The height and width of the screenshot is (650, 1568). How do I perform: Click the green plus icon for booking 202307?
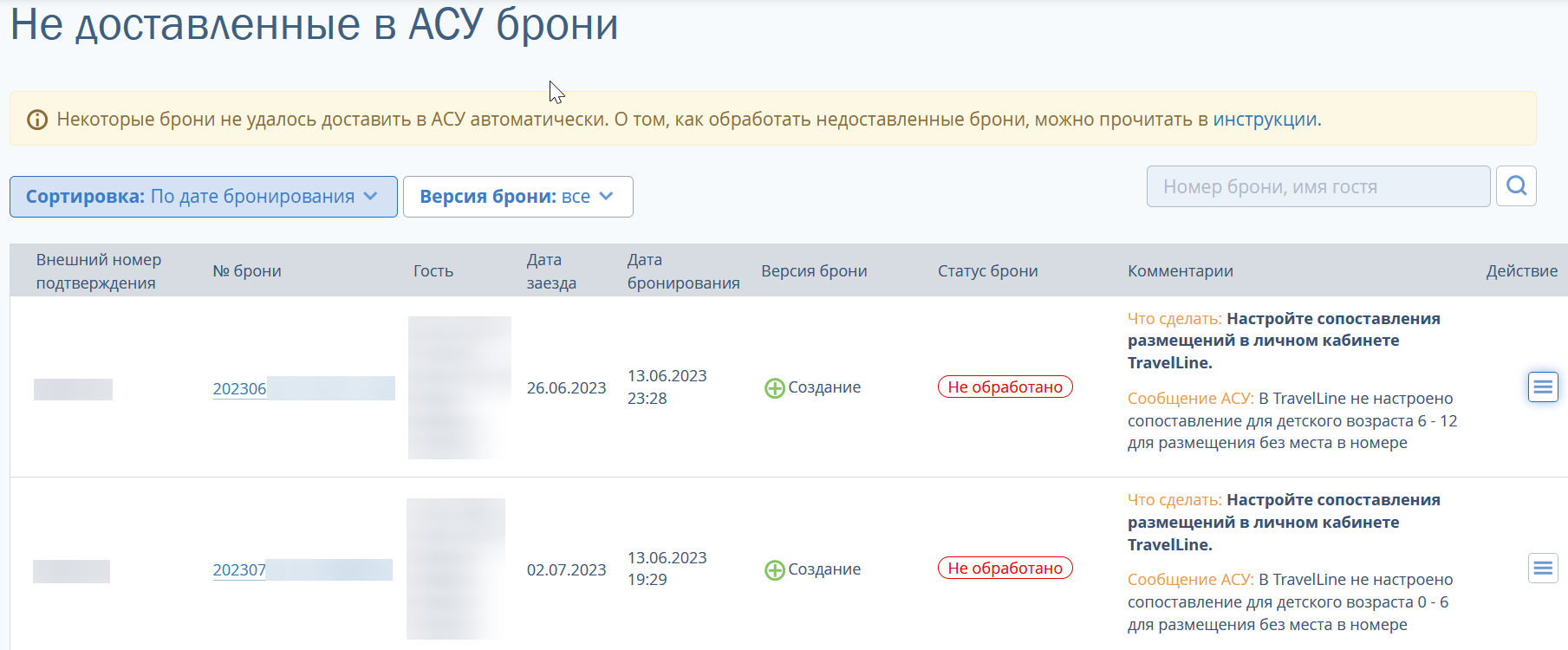[774, 570]
